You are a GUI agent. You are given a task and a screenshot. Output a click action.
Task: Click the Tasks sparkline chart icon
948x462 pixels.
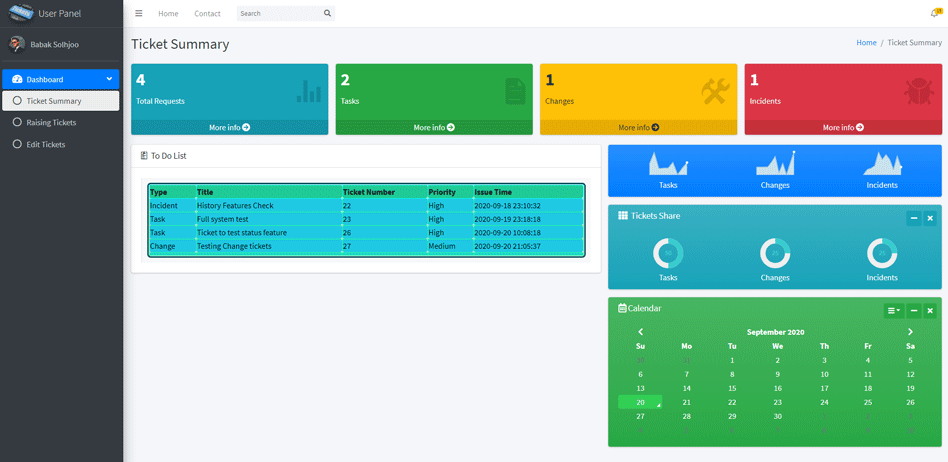coord(668,164)
